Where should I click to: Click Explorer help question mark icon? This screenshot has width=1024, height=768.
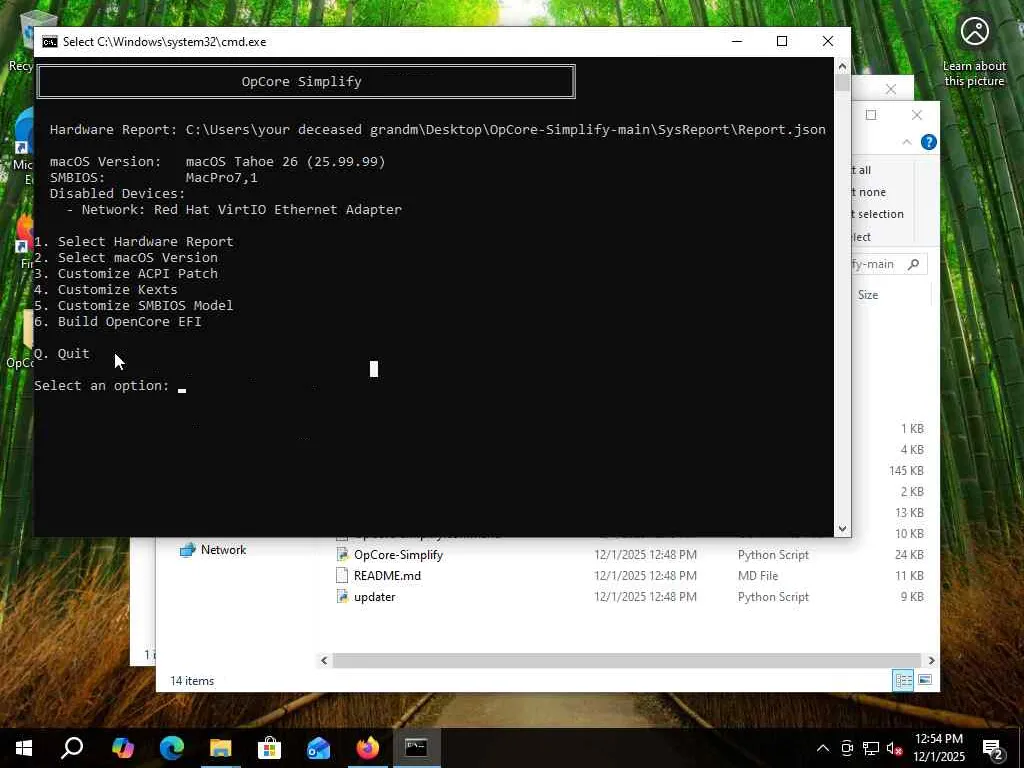click(929, 142)
